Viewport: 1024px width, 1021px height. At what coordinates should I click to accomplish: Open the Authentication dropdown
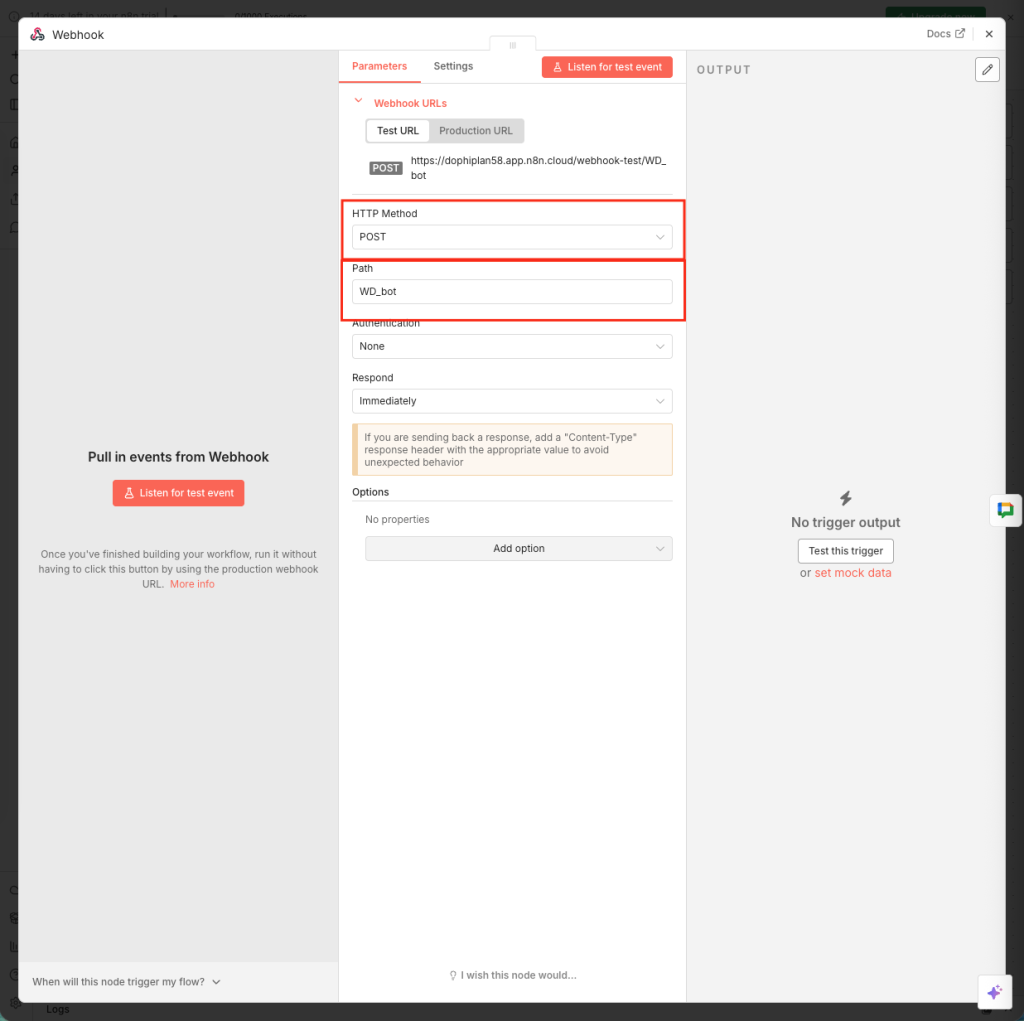(512, 346)
